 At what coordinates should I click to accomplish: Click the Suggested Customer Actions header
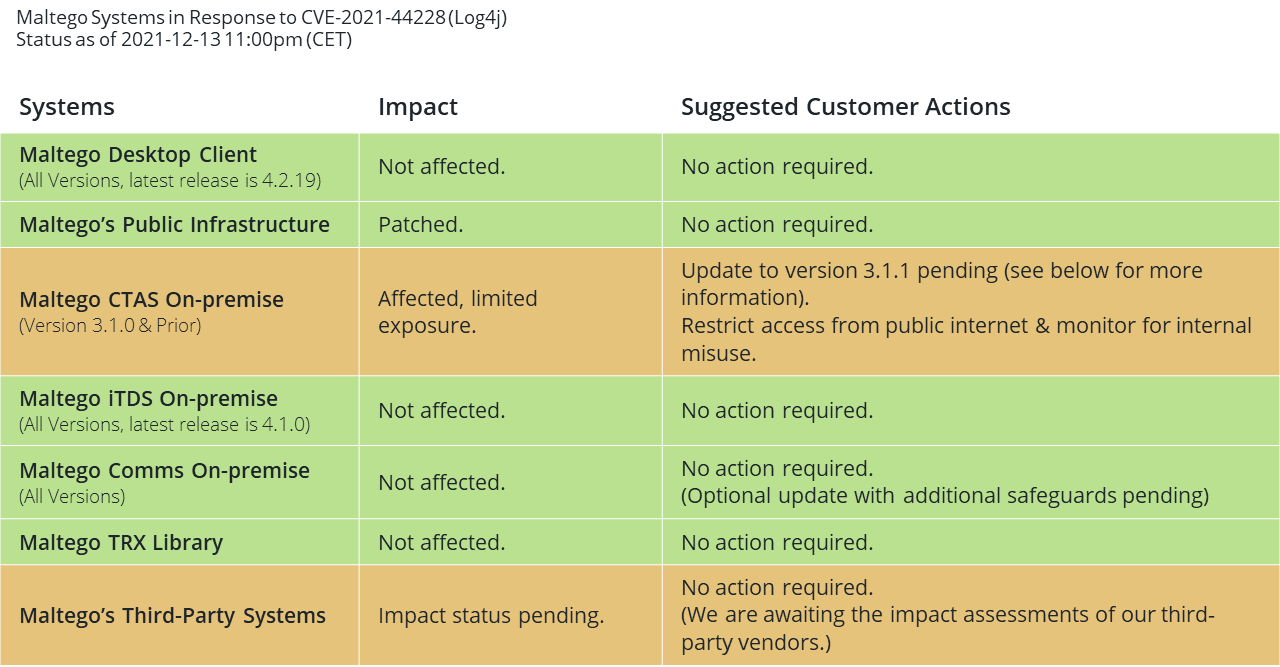pyautogui.click(x=846, y=107)
